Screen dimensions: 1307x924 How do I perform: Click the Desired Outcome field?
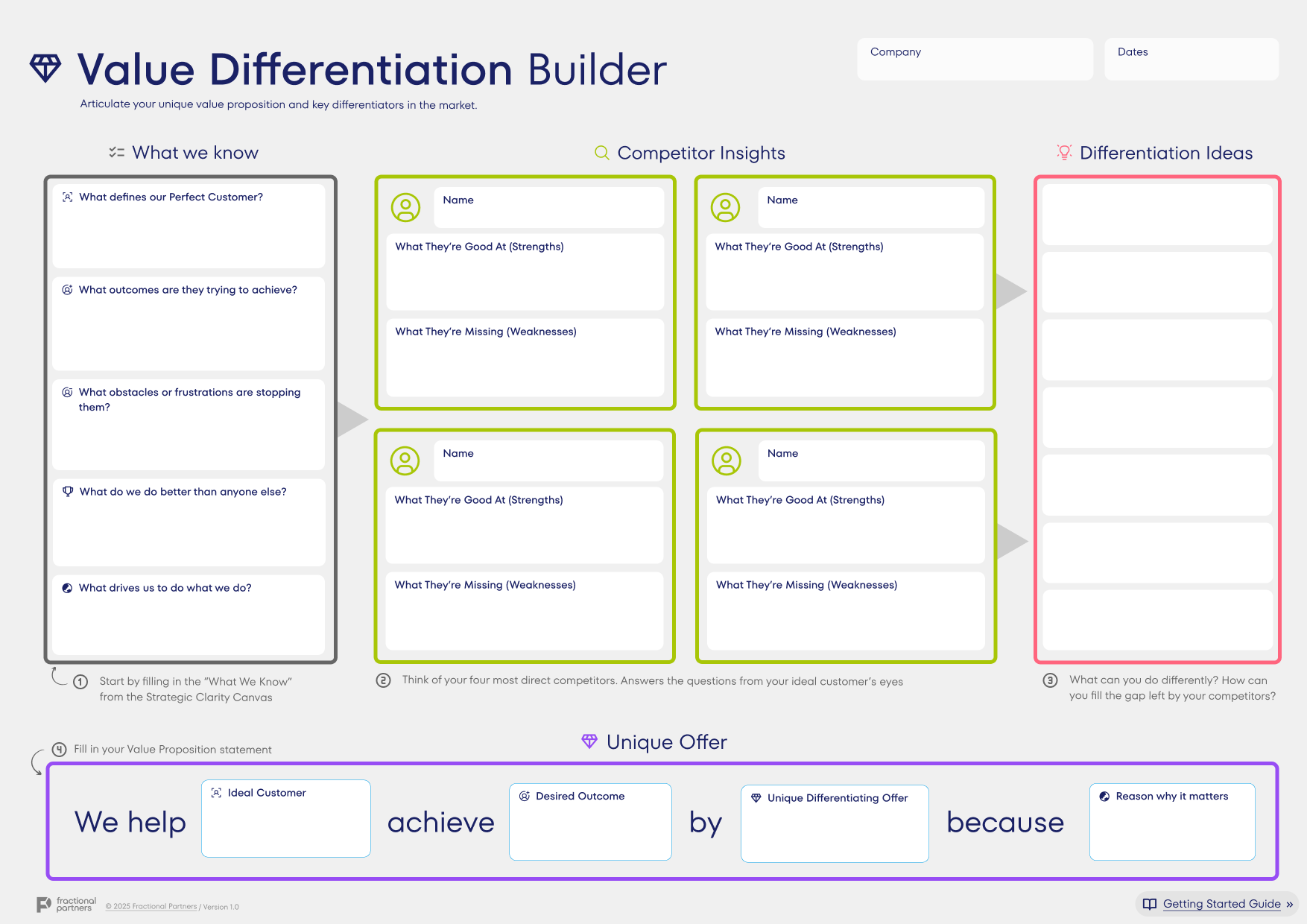coord(590,822)
